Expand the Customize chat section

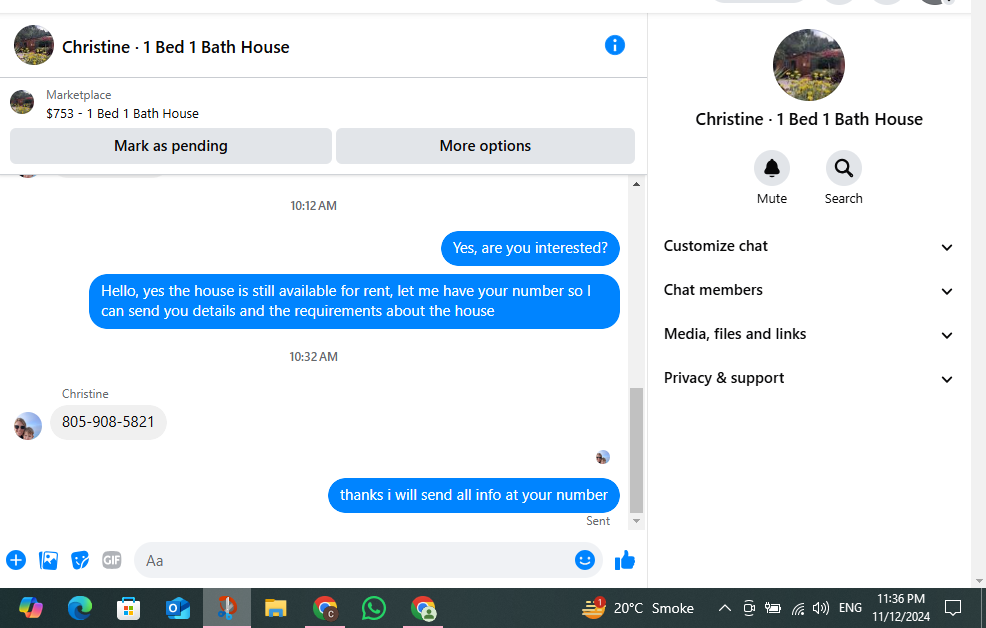(808, 246)
